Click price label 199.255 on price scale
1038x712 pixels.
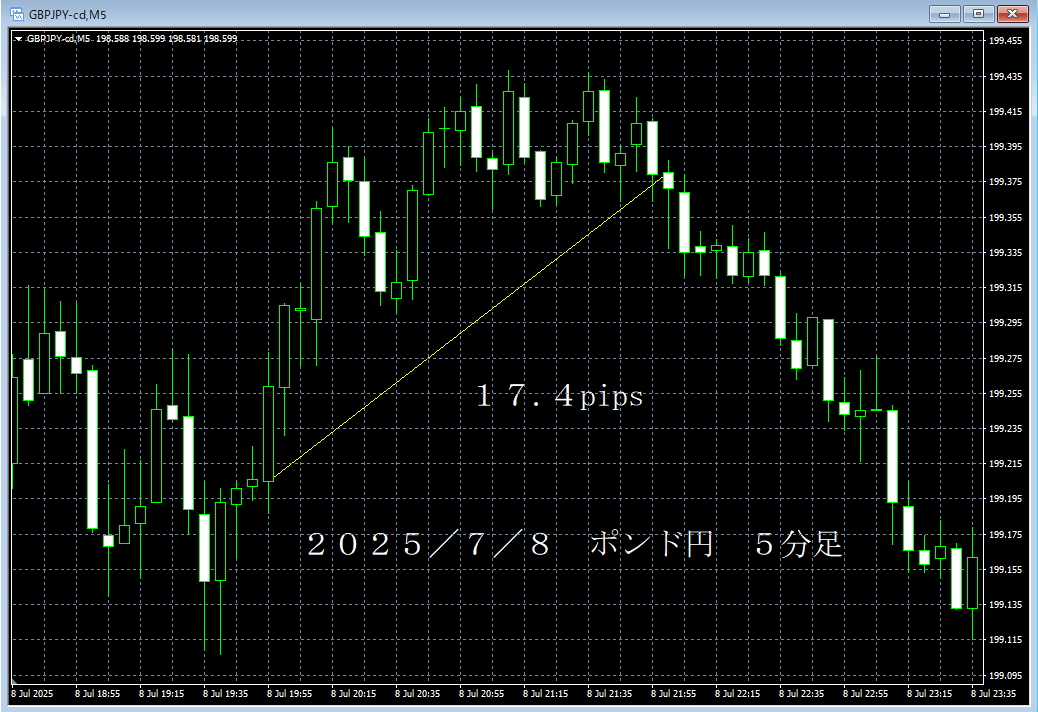tap(1006, 394)
